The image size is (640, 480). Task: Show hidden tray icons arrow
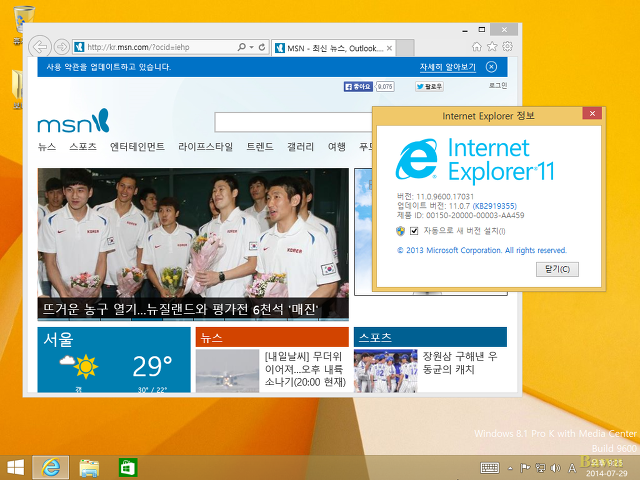pyautogui.click(x=510, y=468)
